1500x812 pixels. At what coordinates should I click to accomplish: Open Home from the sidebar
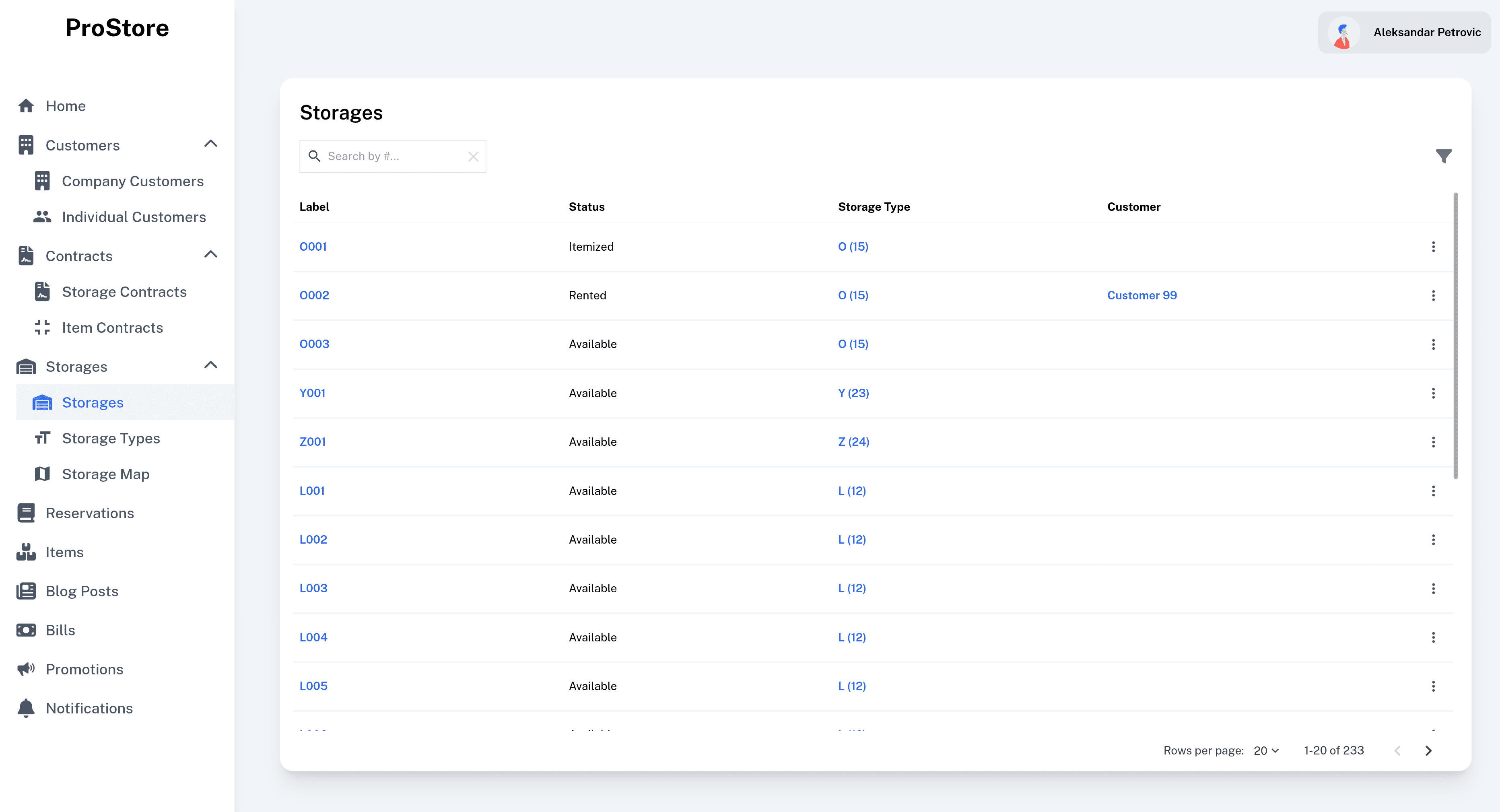(66, 106)
